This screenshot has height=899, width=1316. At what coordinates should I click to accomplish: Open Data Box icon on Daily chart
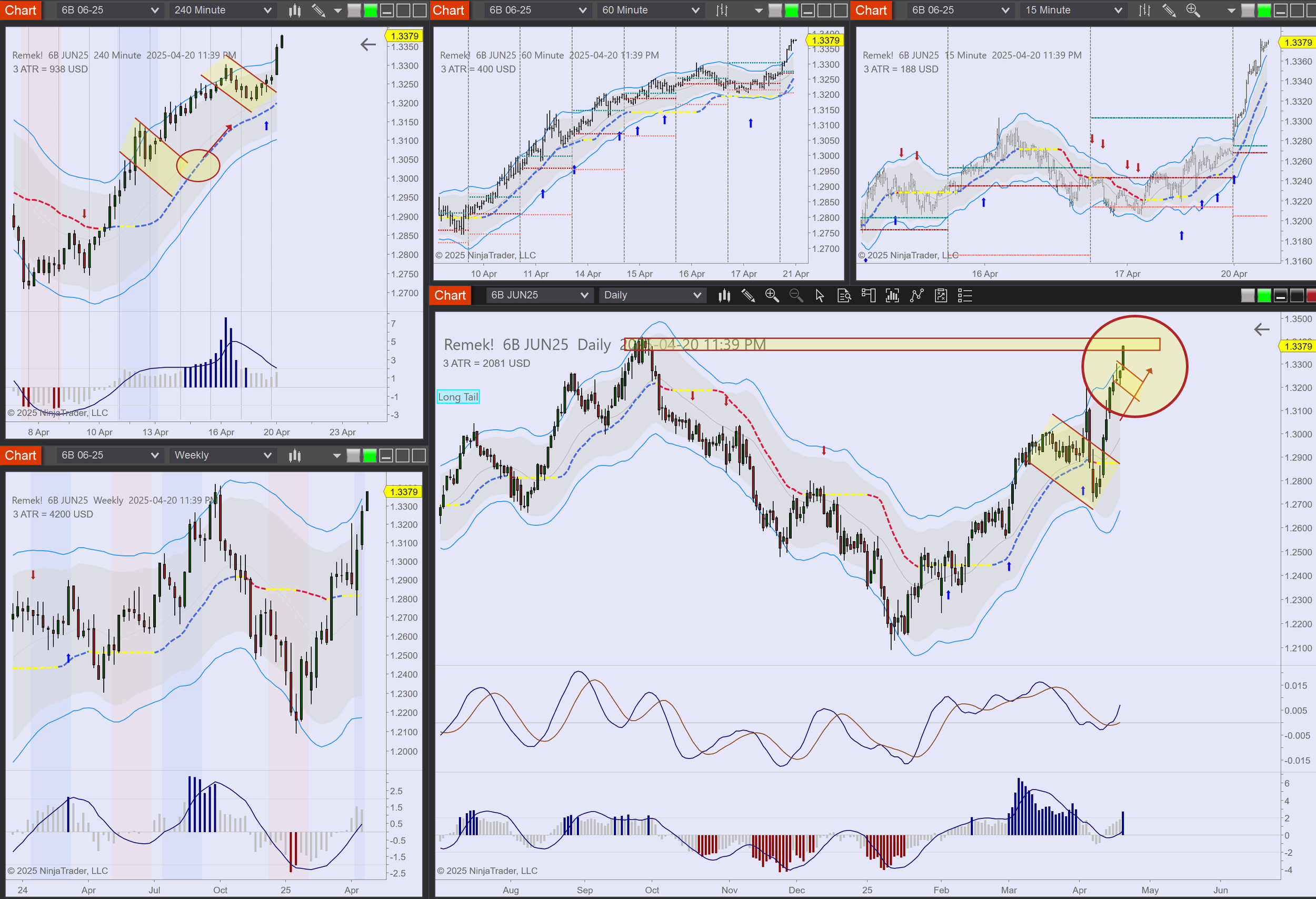pyautogui.click(x=844, y=295)
